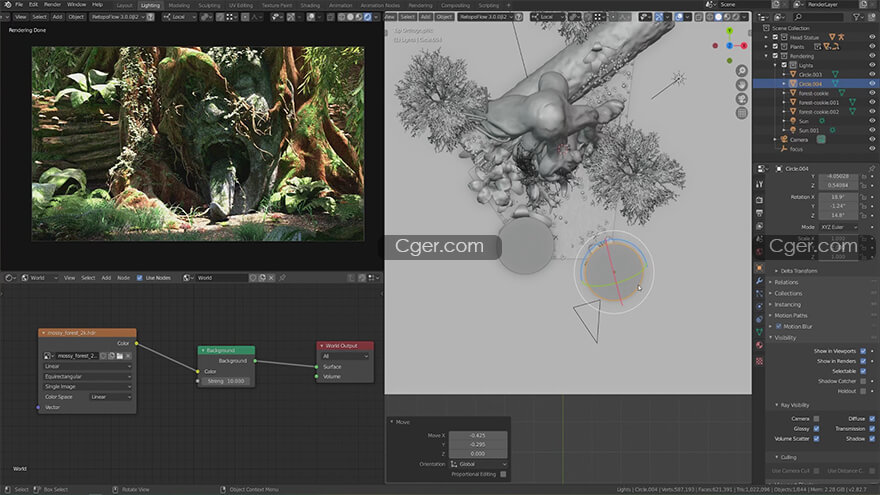
Task: Open outliner filter funnel dropdown
Action: (859, 17)
